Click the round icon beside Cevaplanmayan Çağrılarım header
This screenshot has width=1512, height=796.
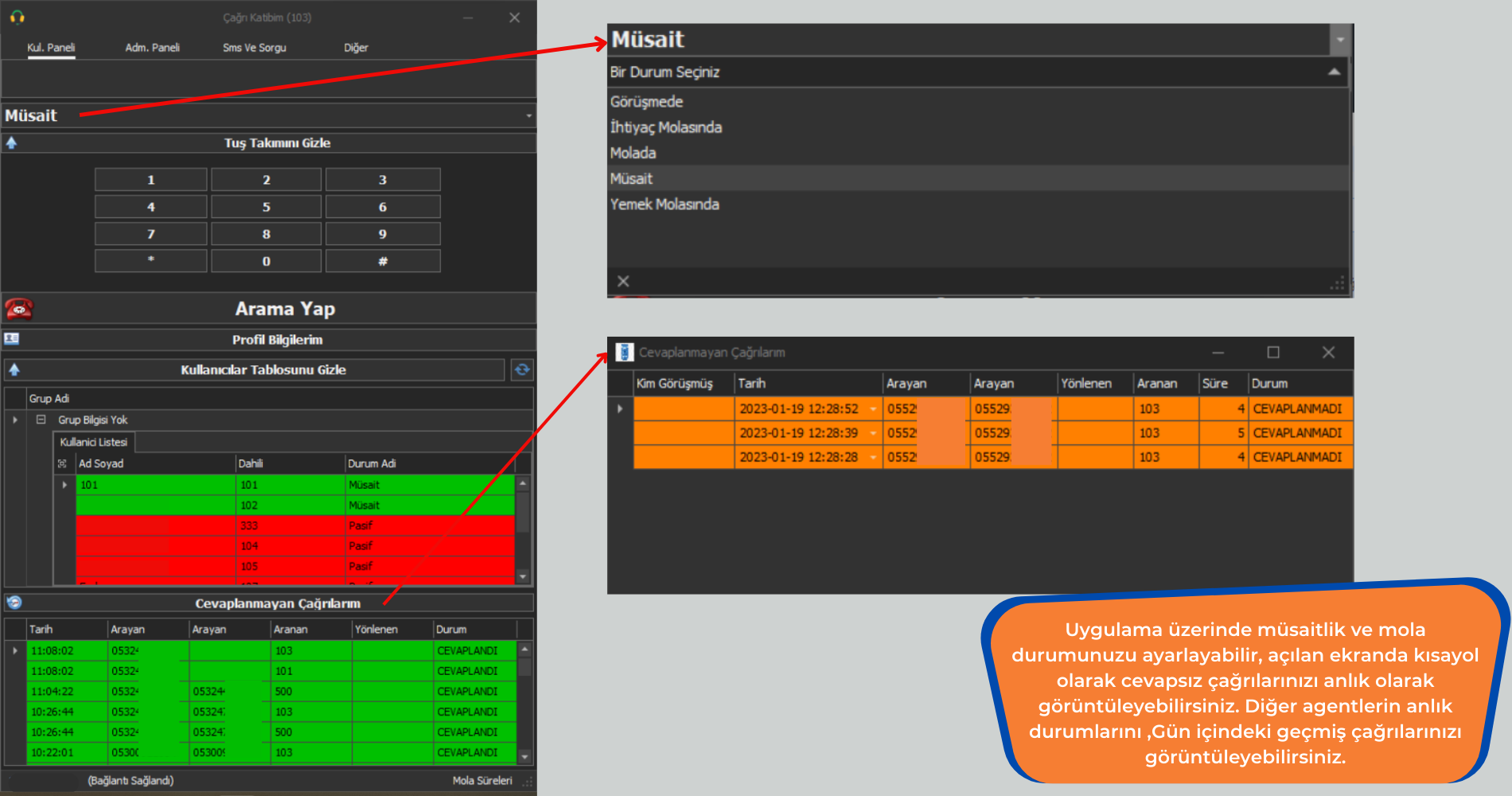(14, 603)
